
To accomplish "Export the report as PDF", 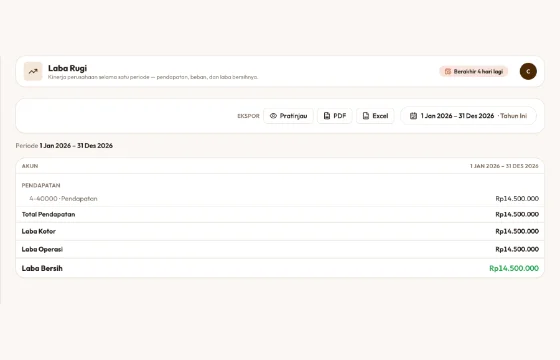I will pos(335,116).
